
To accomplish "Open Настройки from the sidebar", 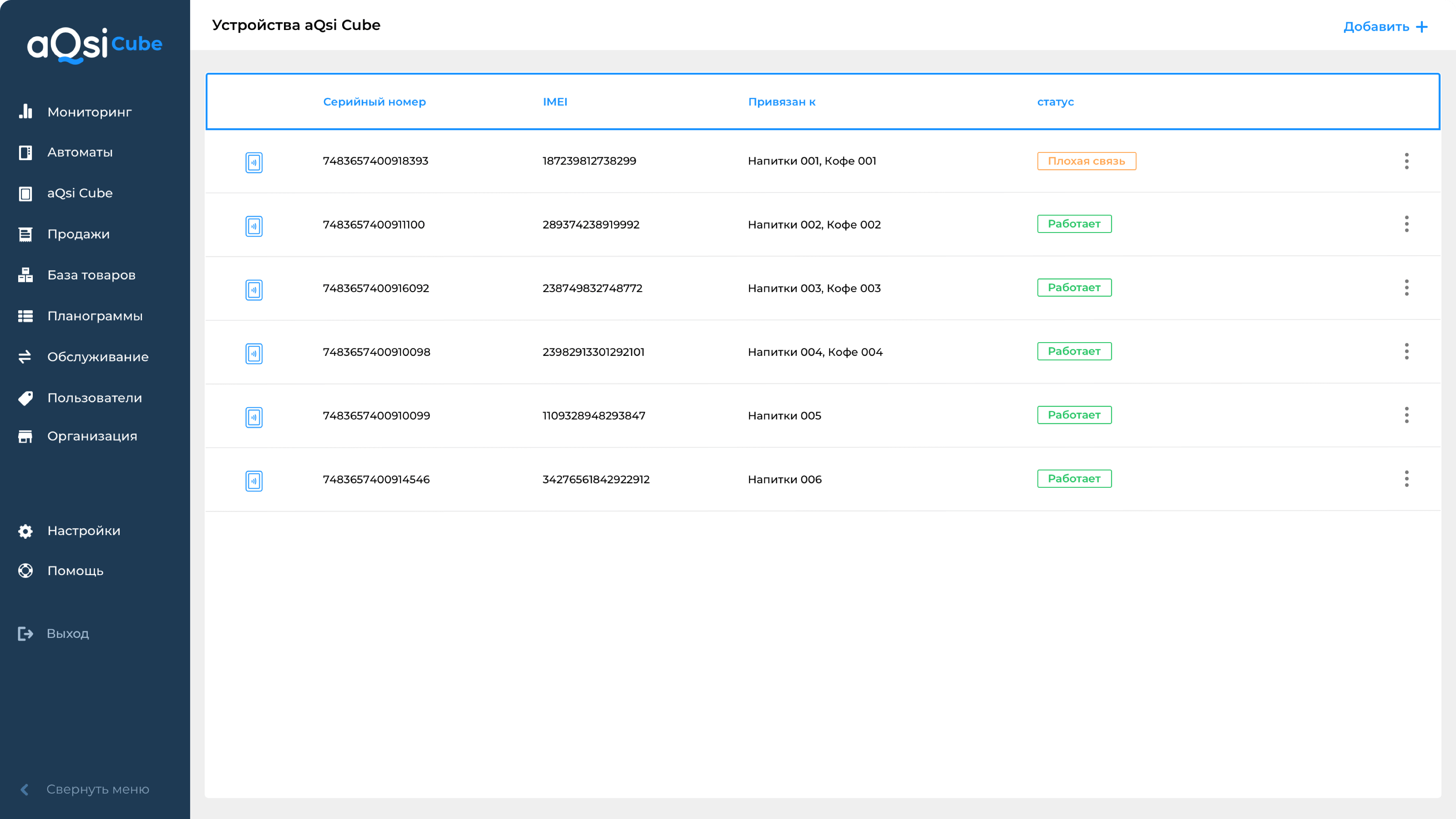I will (x=84, y=531).
